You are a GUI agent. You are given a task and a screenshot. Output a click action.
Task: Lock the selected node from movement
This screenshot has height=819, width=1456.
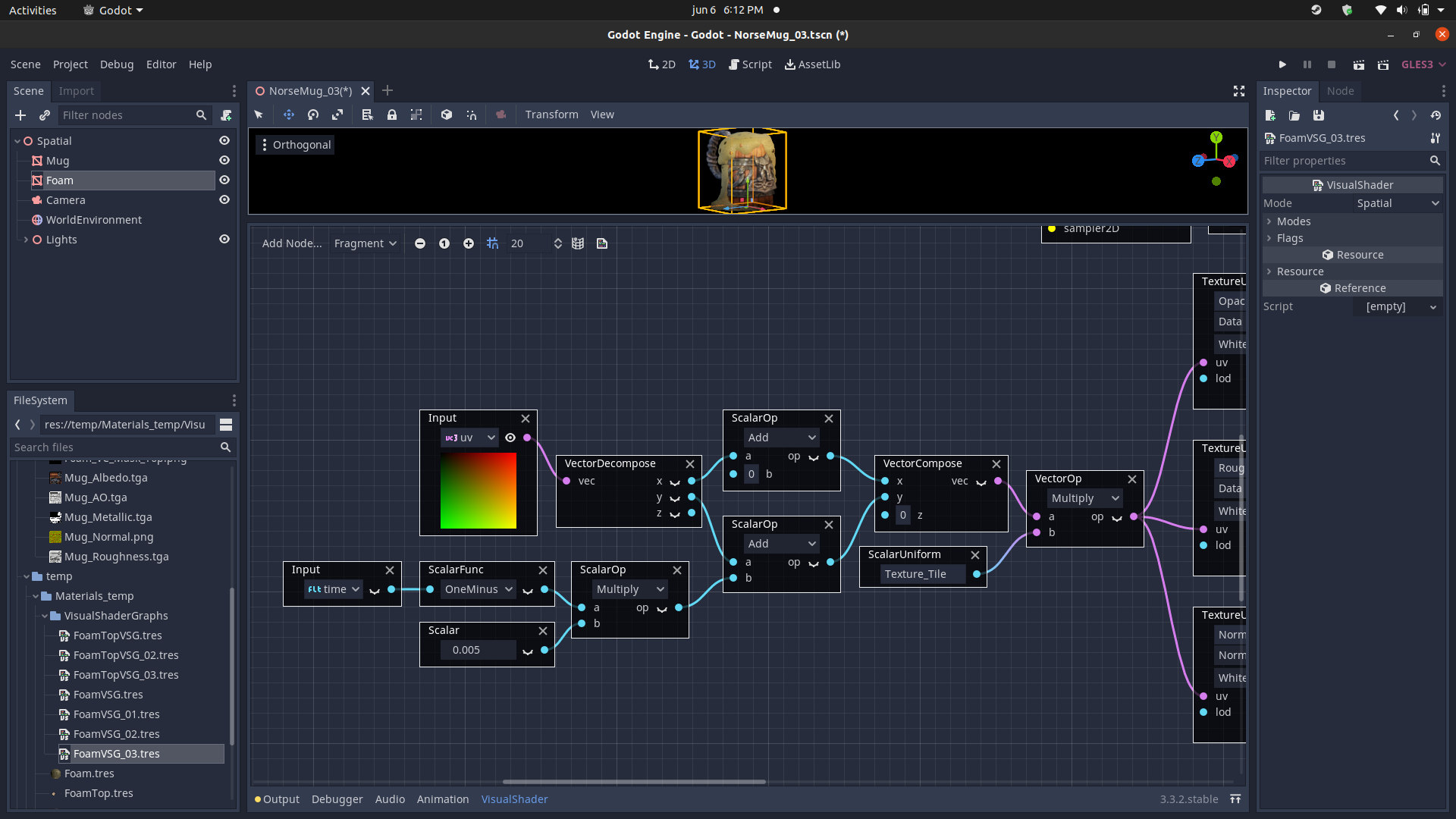[x=392, y=115]
